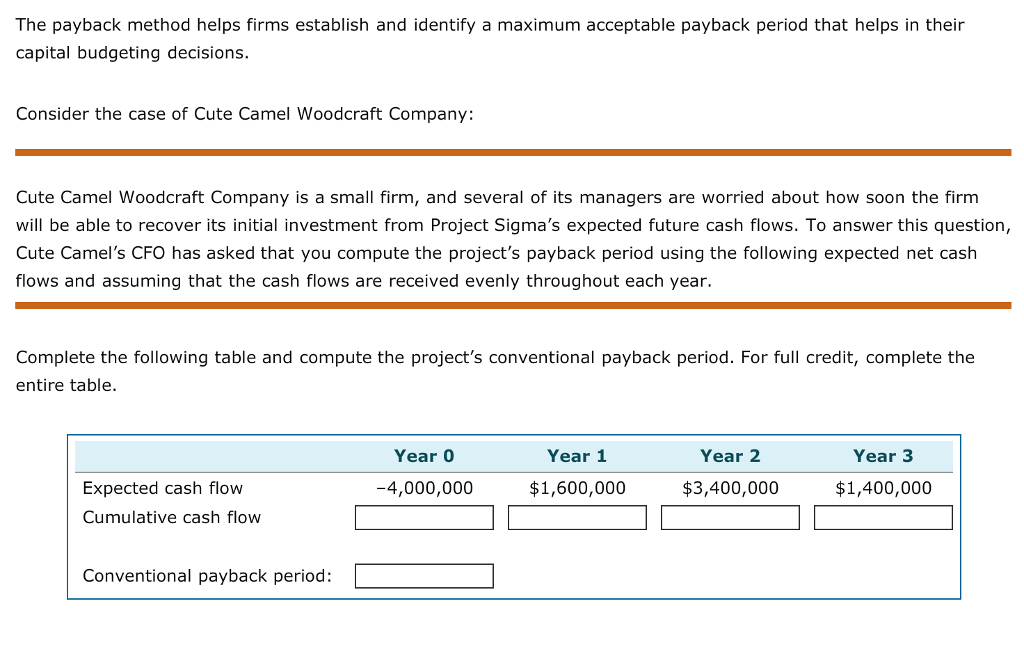Click the lower orange divider bar
1024x647 pixels.
[x=512, y=306]
